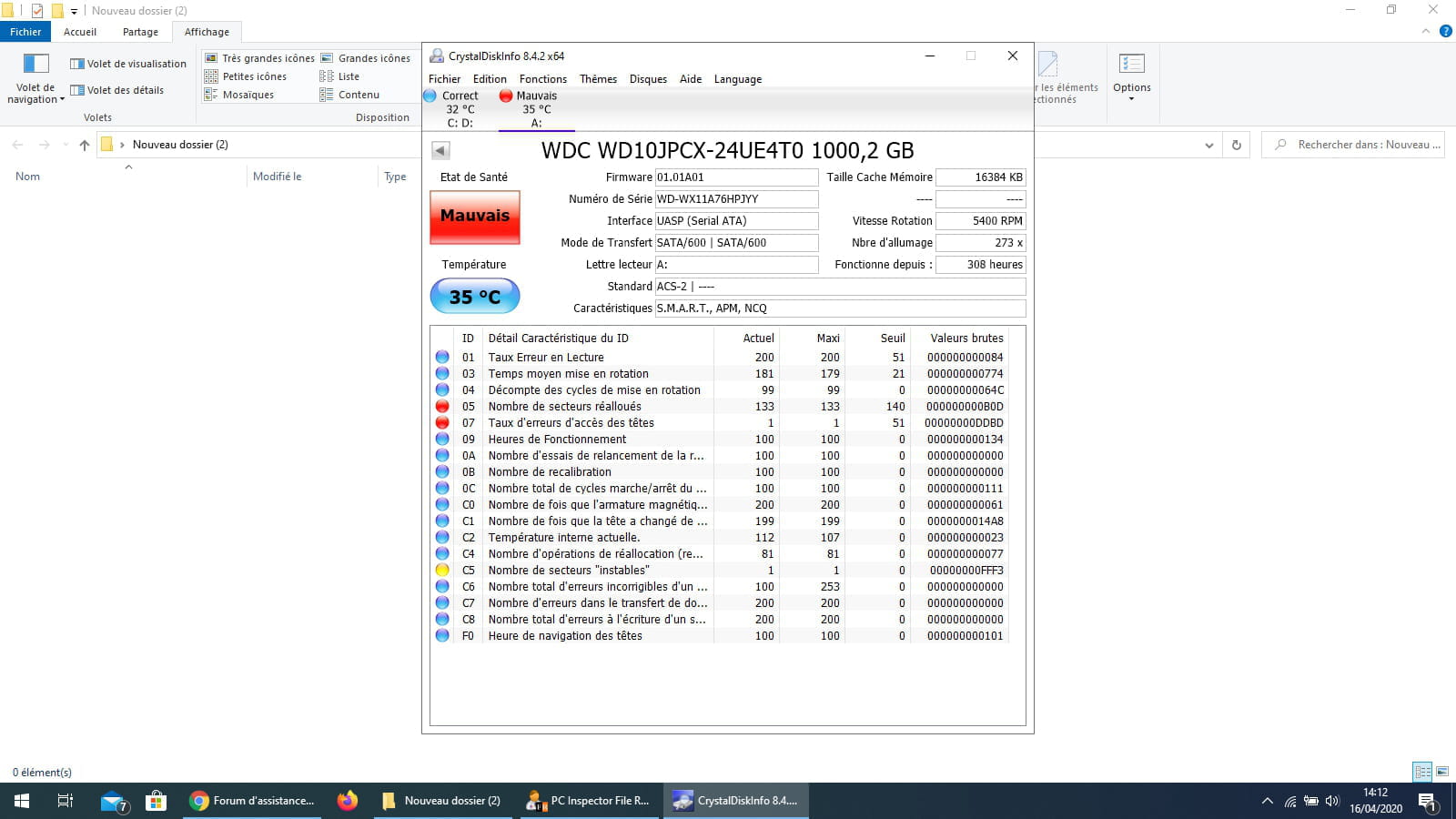Image resolution: width=1456 pixels, height=819 pixels.
Task: Click the 35 °C temperature button
Action: tap(475, 297)
